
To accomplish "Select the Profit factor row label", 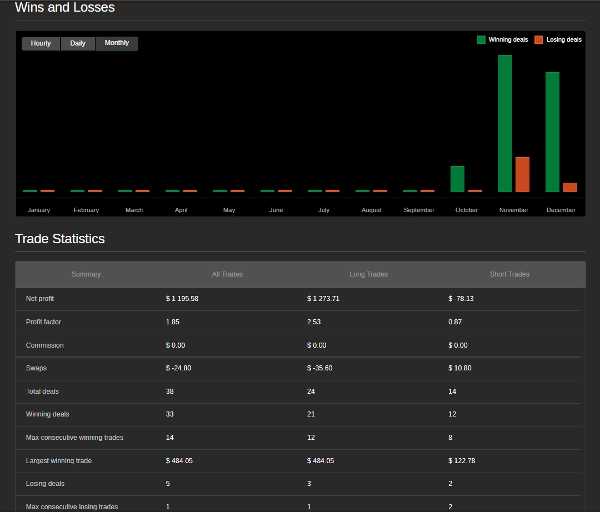I will 44,322.
